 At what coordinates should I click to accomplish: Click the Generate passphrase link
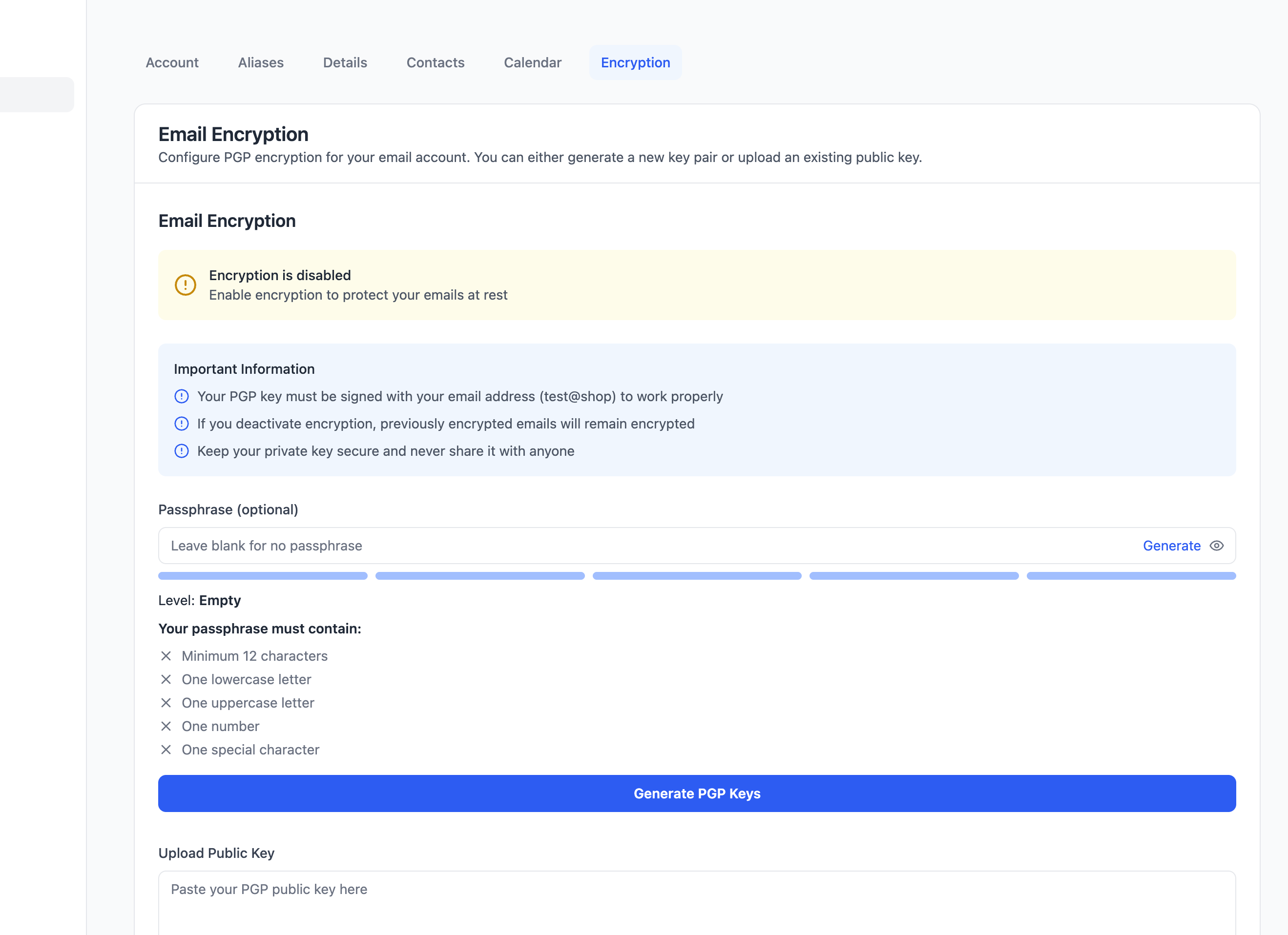click(x=1172, y=546)
